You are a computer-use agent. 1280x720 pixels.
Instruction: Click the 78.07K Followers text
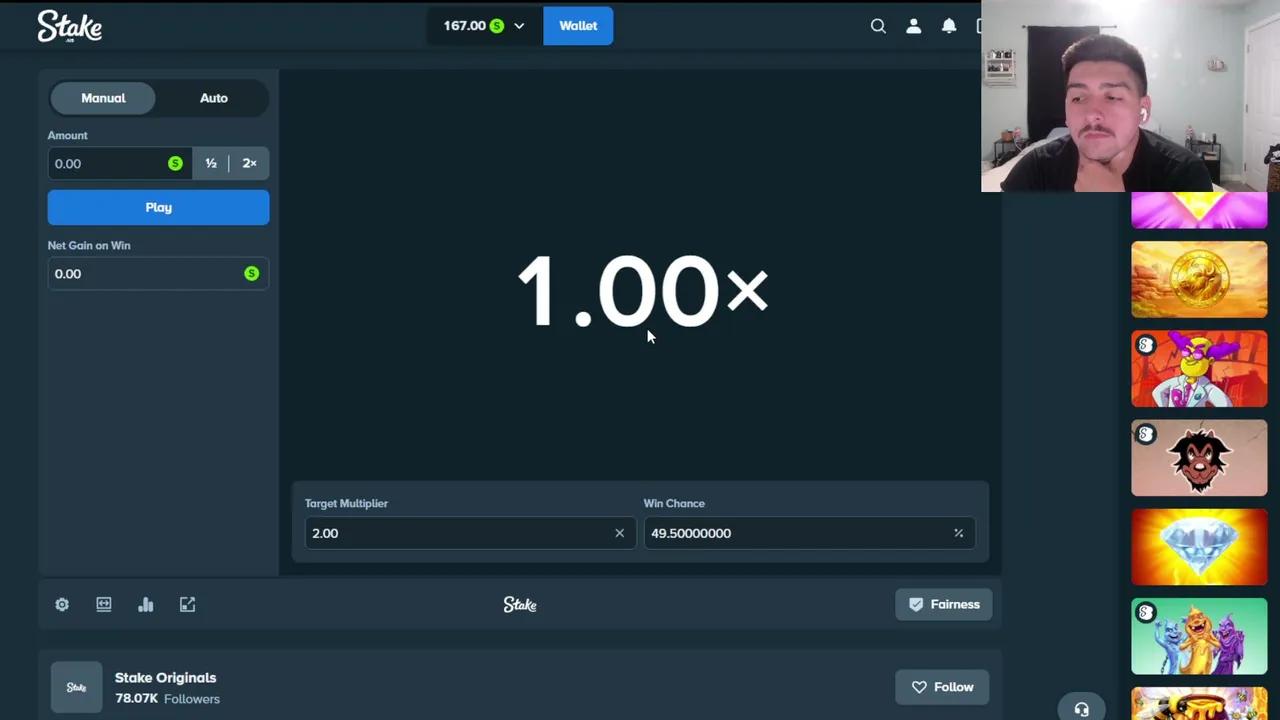pos(167,699)
